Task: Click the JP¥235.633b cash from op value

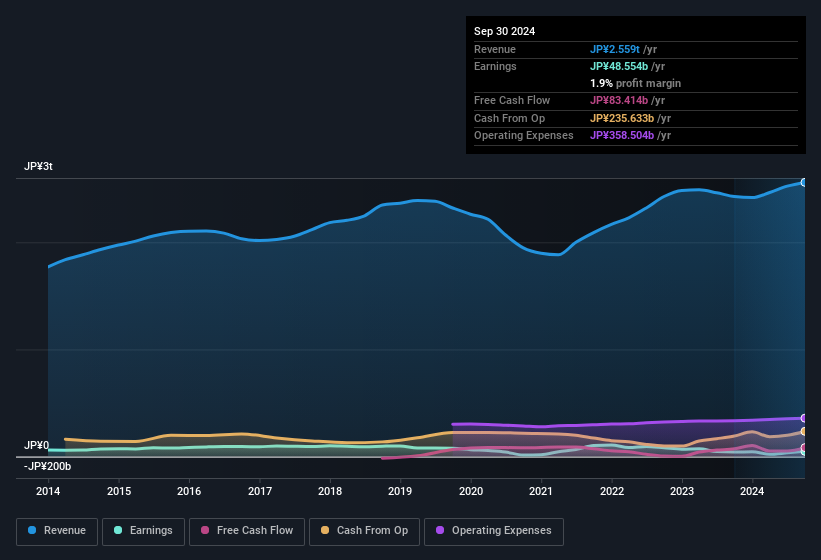Action: click(622, 118)
